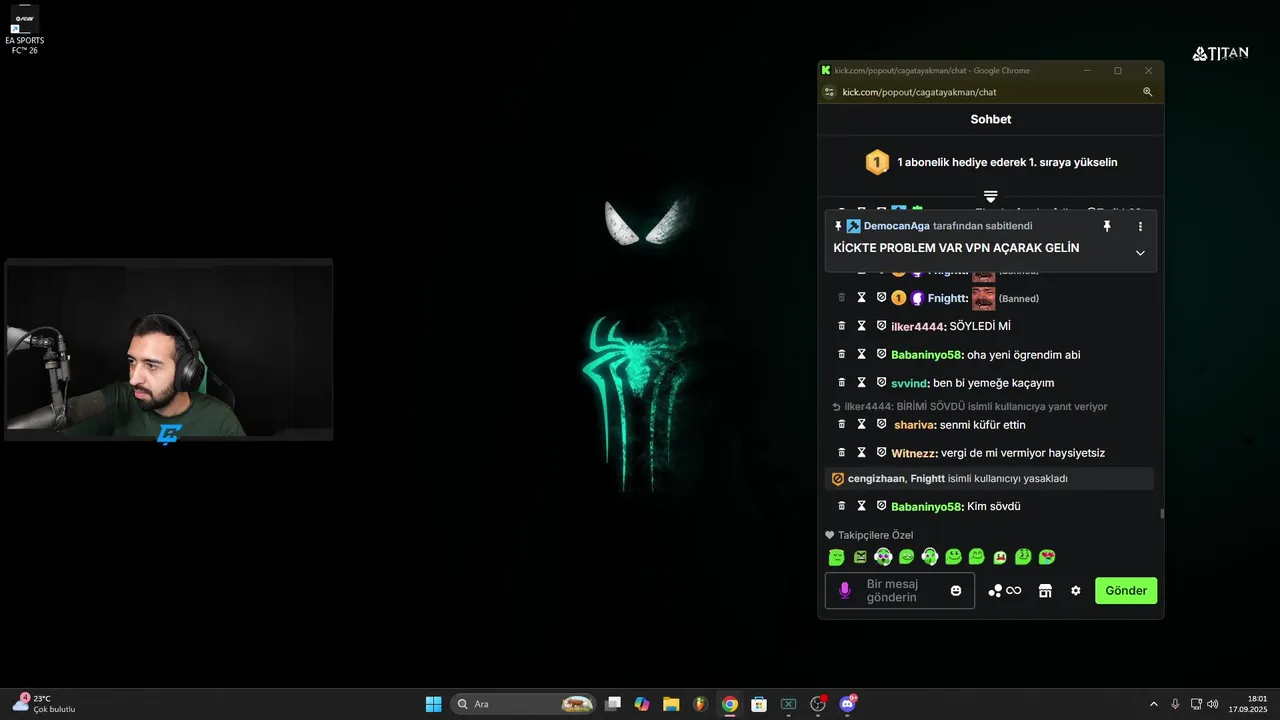Insert the angry square green emote
This screenshot has height=720, width=1280.
coord(860,557)
